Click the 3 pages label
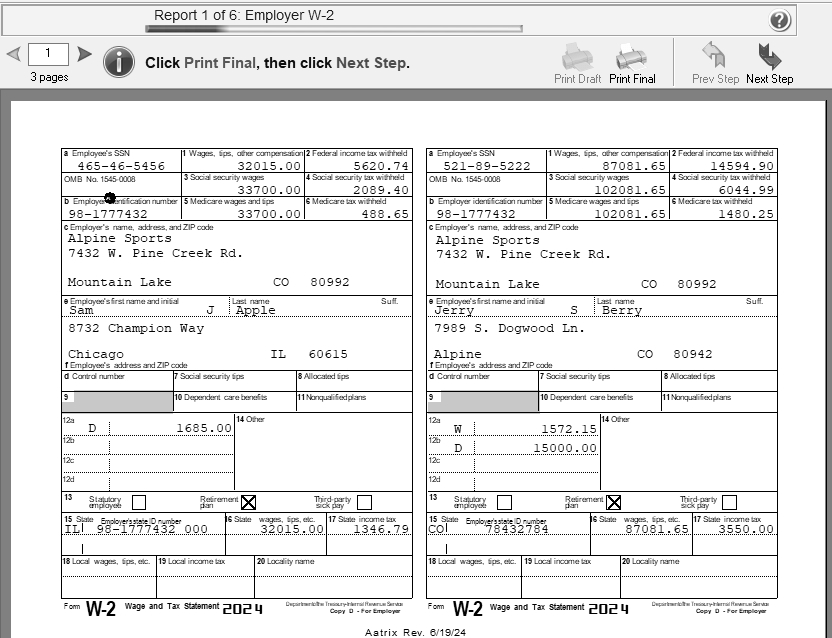The height and width of the screenshot is (638, 832). point(49,77)
